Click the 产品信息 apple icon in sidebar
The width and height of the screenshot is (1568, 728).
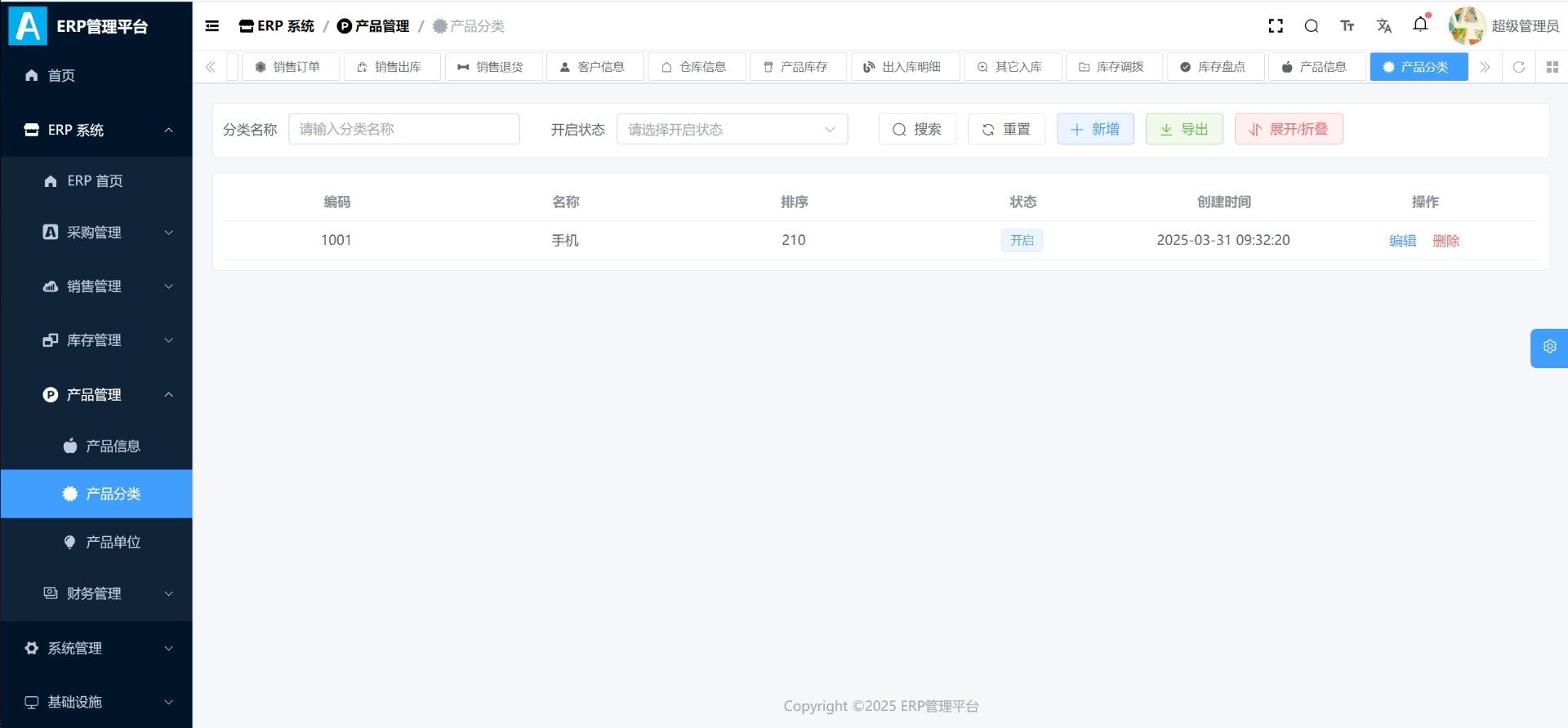(x=70, y=446)
